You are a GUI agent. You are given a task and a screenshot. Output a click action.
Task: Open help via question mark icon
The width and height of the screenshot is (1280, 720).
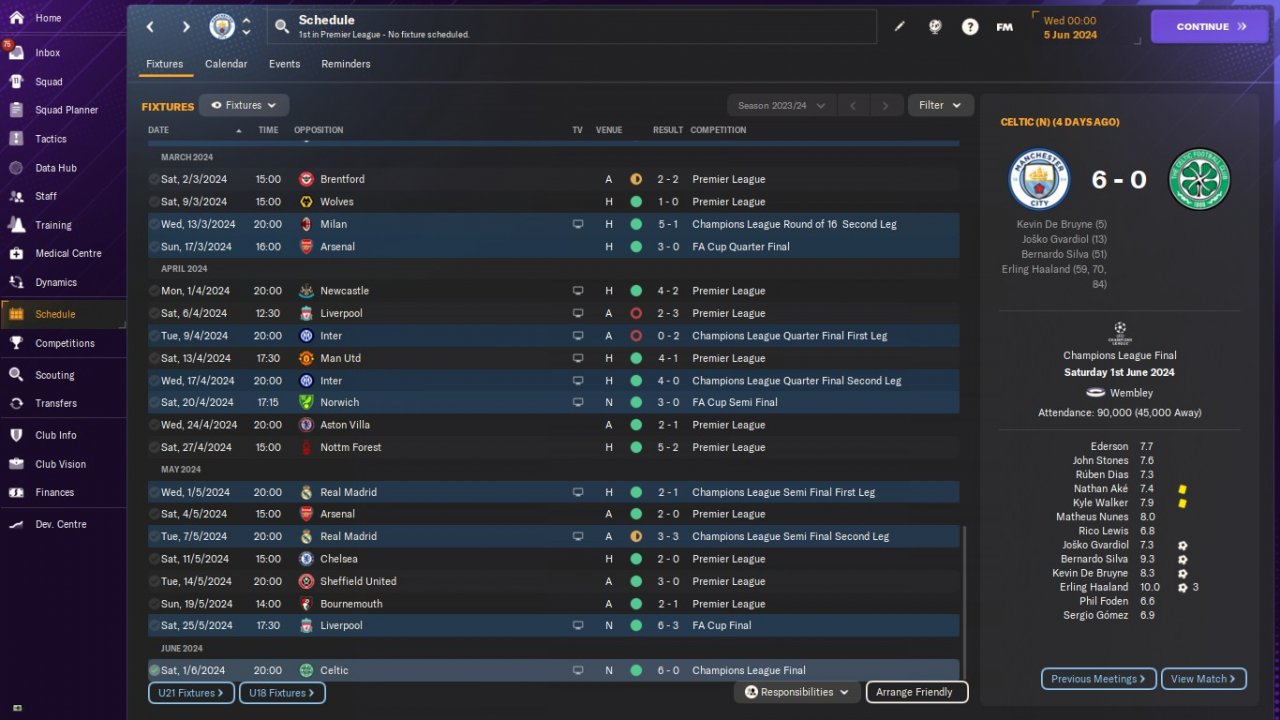[x=970, y=27]
